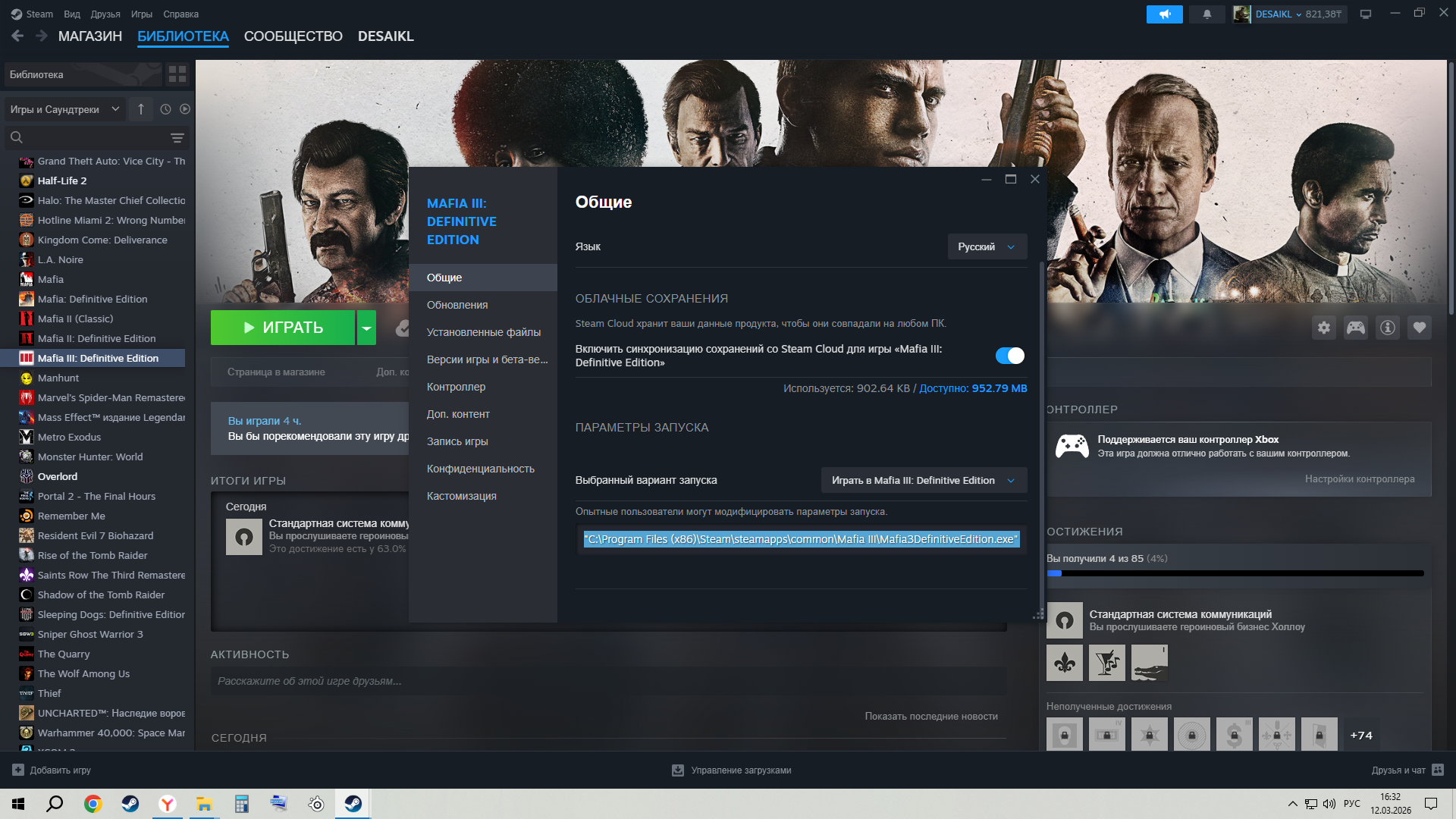Open Yandex Browser from the taskbar

coord(167,804)
